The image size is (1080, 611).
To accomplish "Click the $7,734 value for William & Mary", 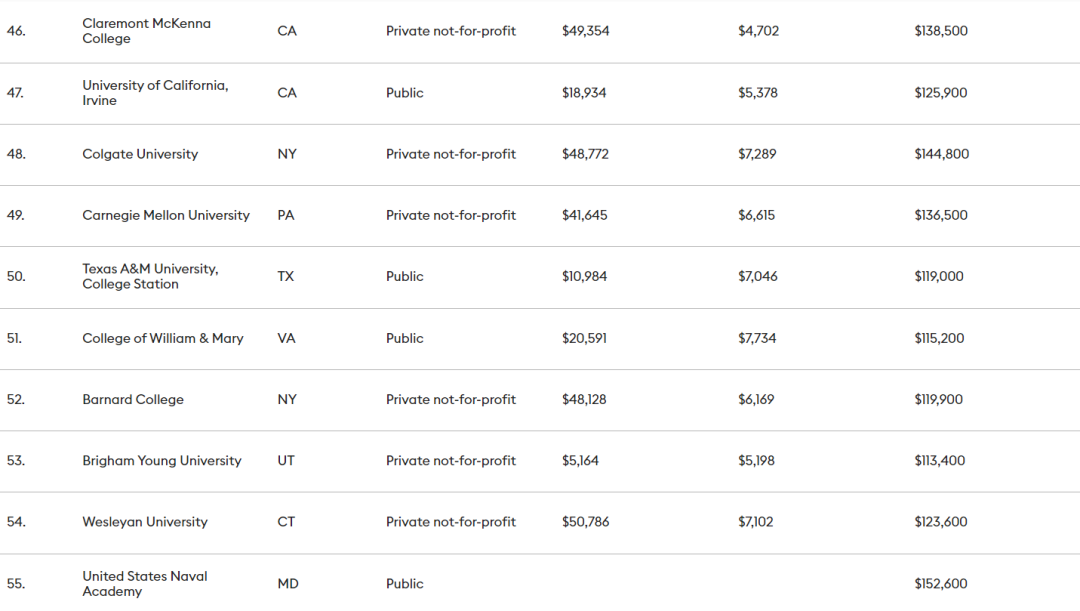I will click(758, 338).
